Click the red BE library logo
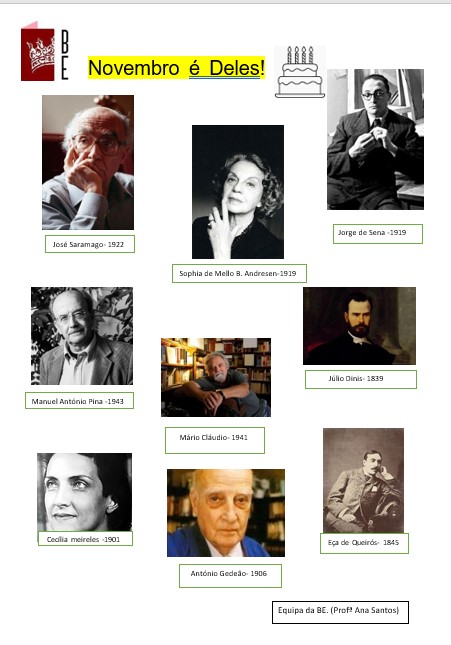The height and width of the screenshot is (645, 451). (x=44, y=51)
